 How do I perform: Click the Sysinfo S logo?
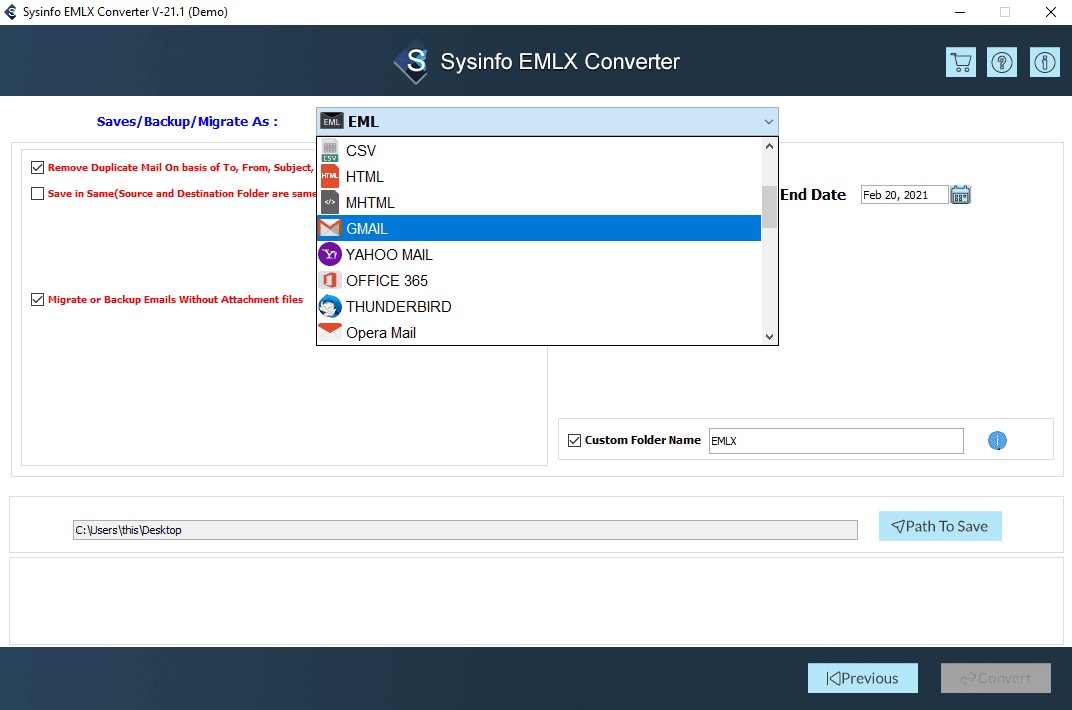(412, 62)
